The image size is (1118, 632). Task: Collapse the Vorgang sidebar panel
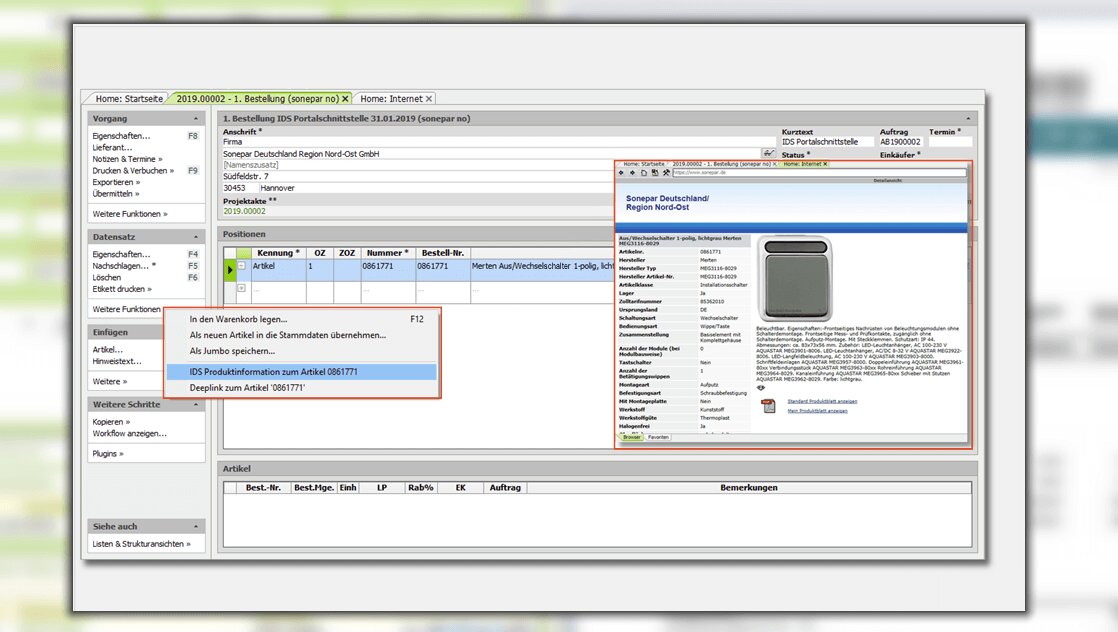click(197, 118)
